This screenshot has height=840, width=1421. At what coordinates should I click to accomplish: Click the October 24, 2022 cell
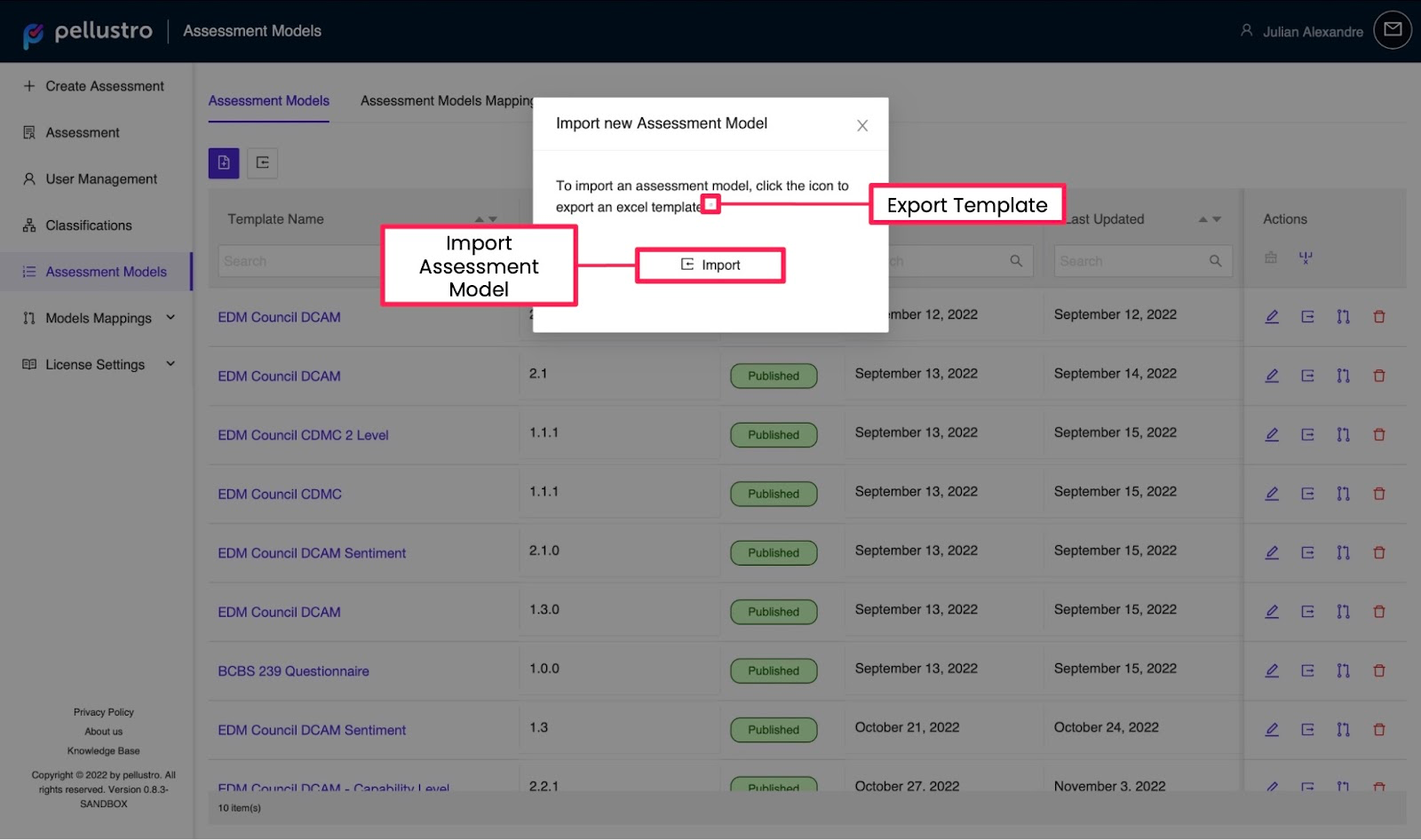[1107, 727]
